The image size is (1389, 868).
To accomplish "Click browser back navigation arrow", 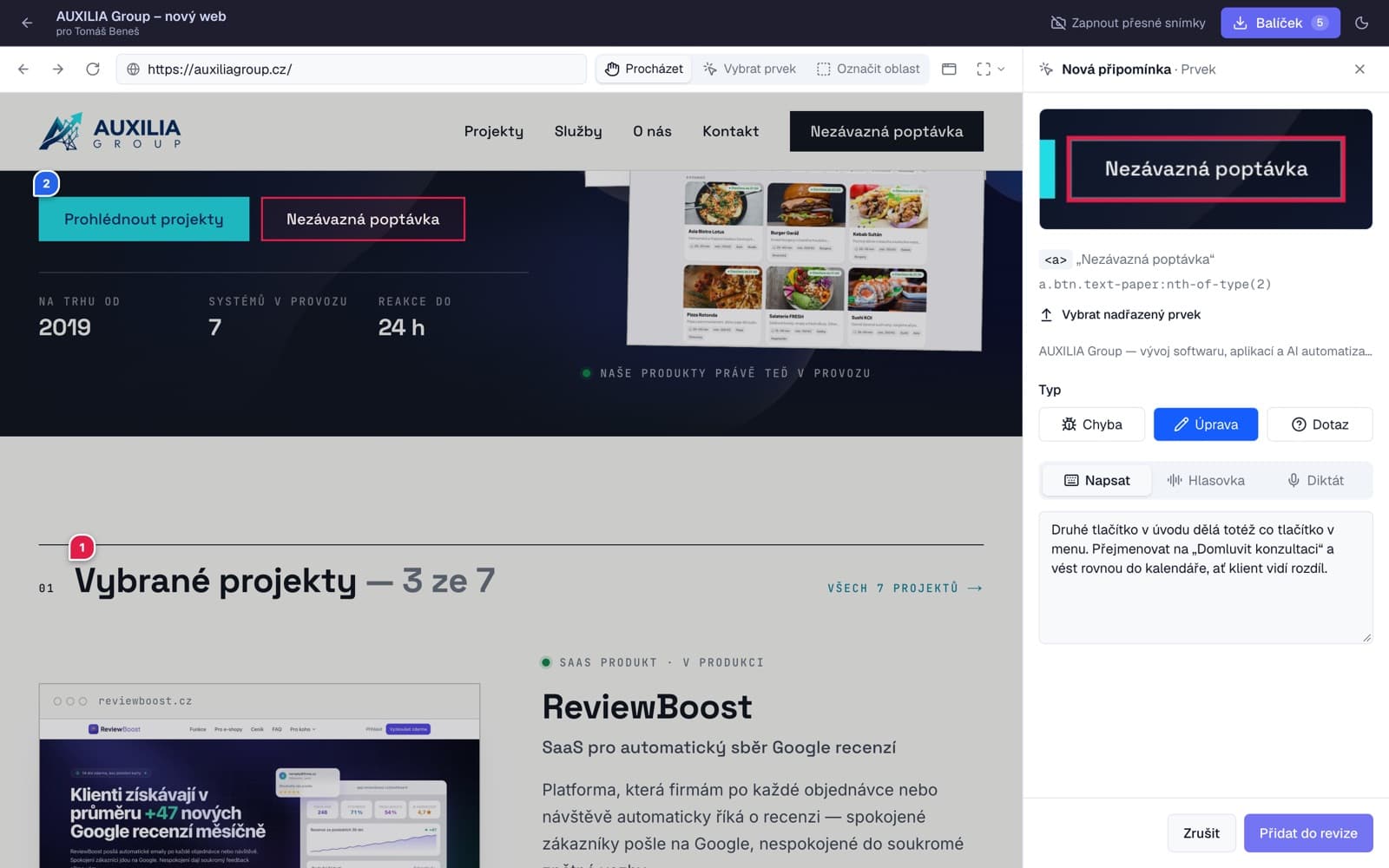I will [23, 69].
